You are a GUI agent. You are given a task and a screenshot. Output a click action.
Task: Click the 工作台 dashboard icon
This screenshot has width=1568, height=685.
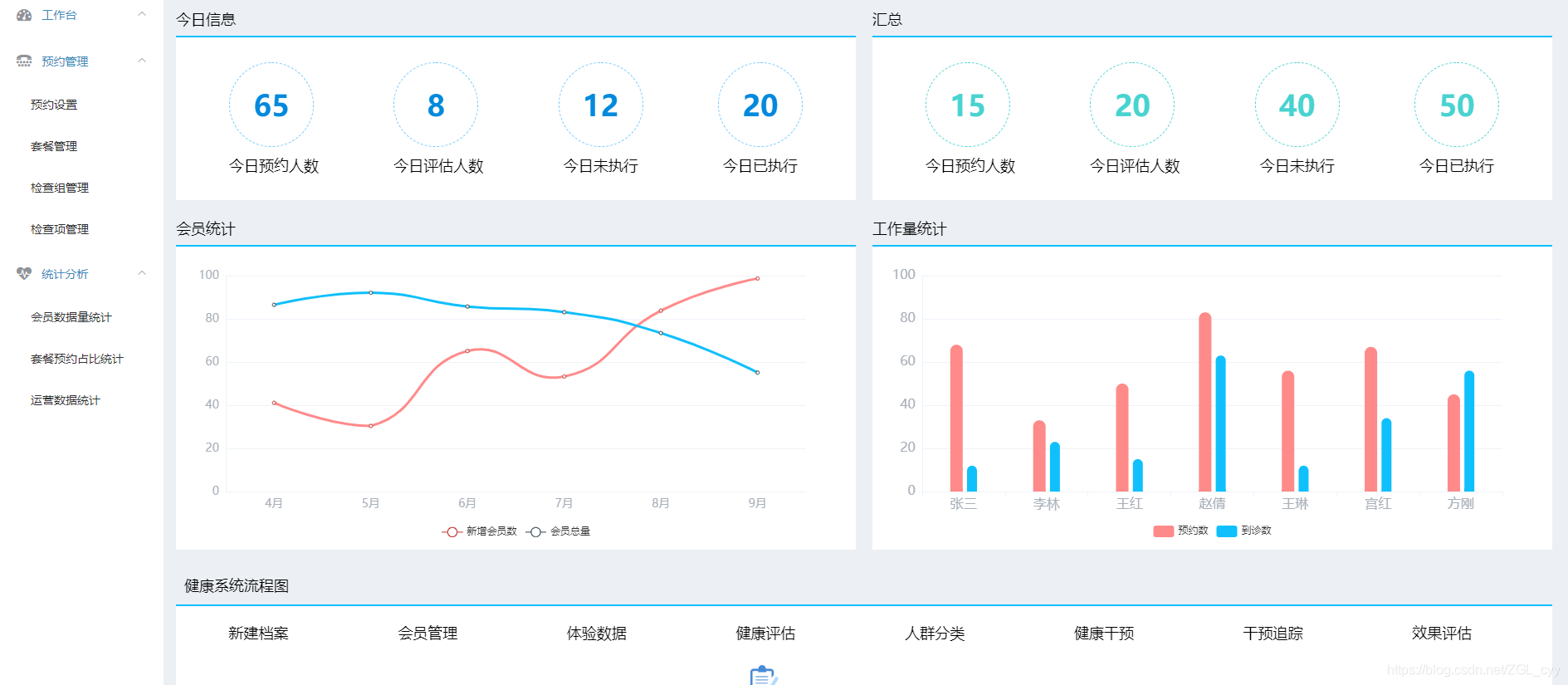point(24,15)
